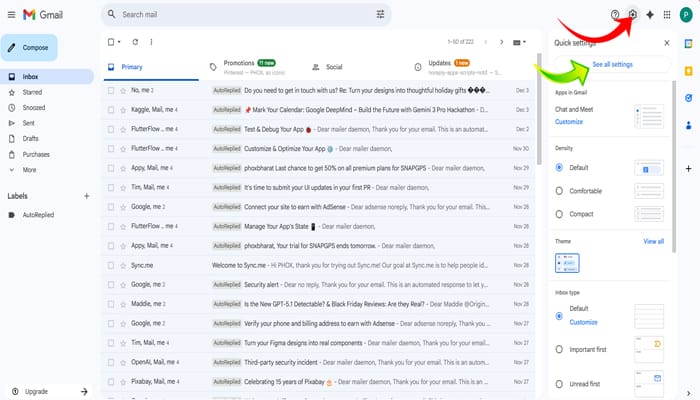Choose Default density radio button
The height and width of the screenshot is (400, 700).
(x=559, y=167)
